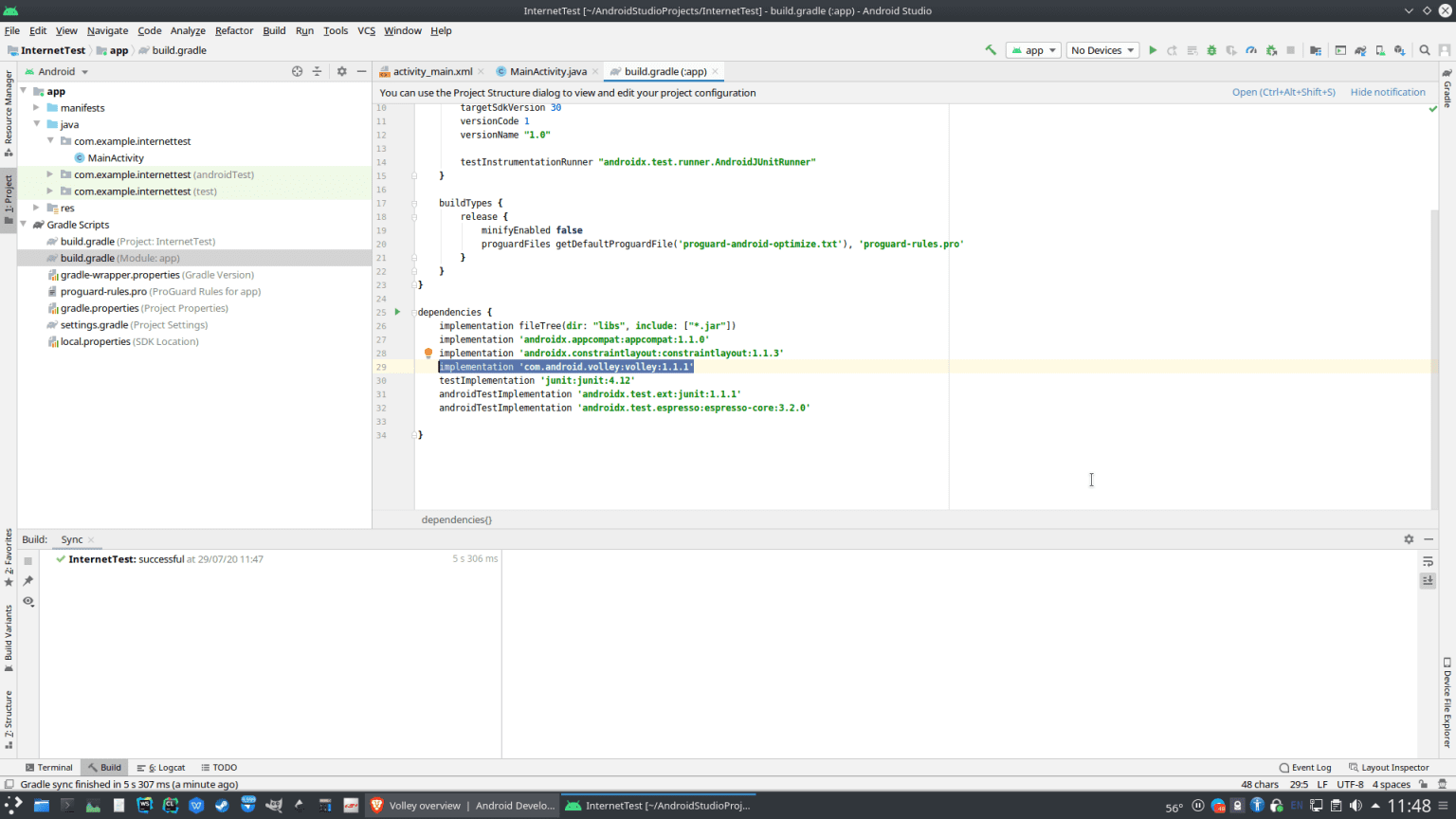Open the AVD Manager icon

tap(1380, 50)
